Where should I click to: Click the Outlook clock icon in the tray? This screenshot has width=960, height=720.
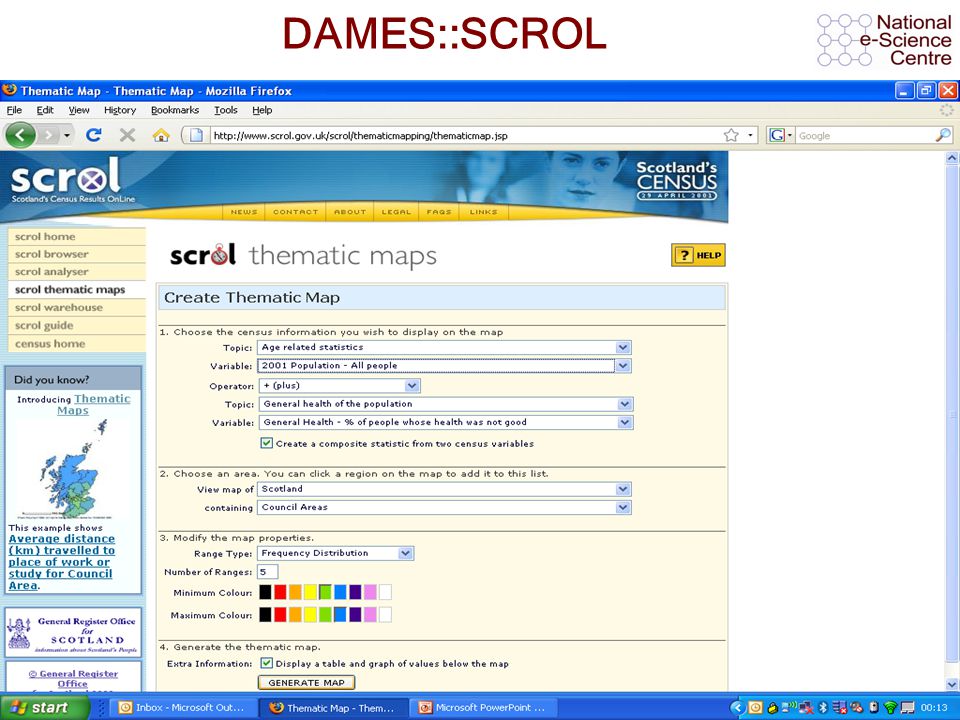pyautogui.click(x=756, y=708)
